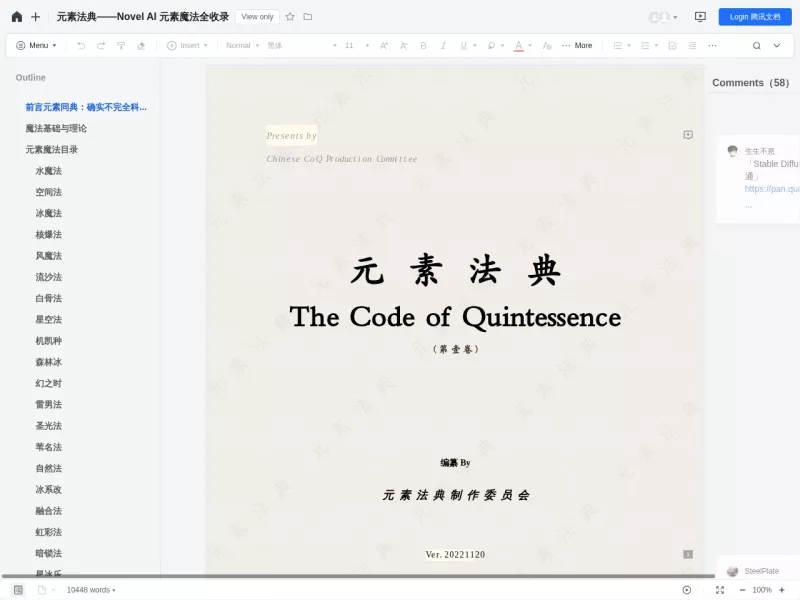This screenshot has width=800, height=600.
Task: Jump to 冰魔法 outline entry
Action: (48, 213)
